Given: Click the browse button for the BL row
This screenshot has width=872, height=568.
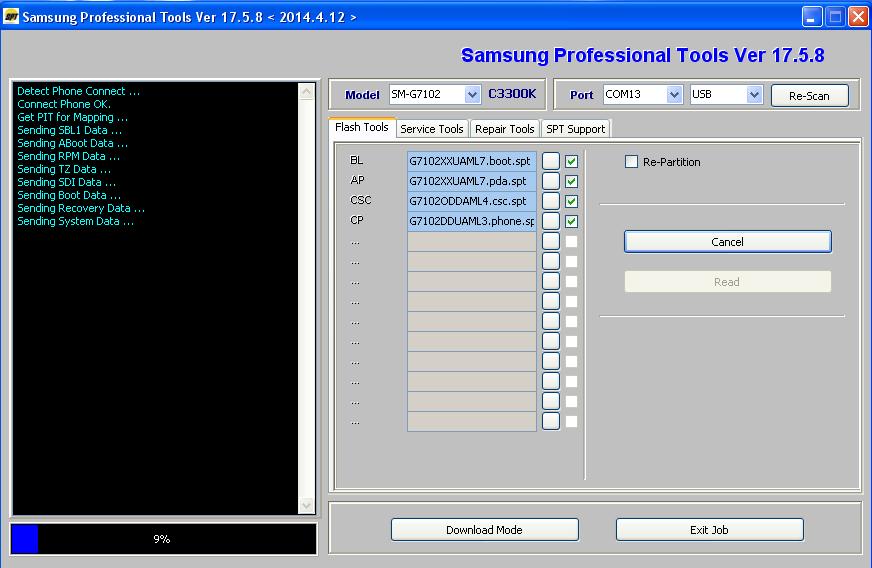Looking at the screenshot, I should (551, 161).
